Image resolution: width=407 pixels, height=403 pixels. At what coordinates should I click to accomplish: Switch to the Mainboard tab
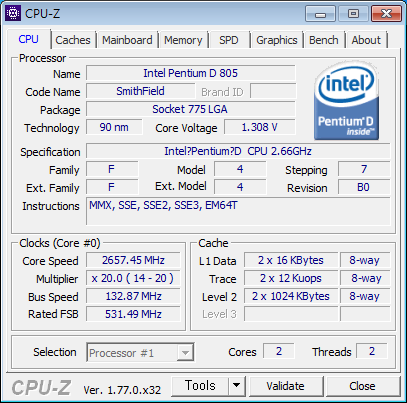pyautogui.click(x=127, y=40)
